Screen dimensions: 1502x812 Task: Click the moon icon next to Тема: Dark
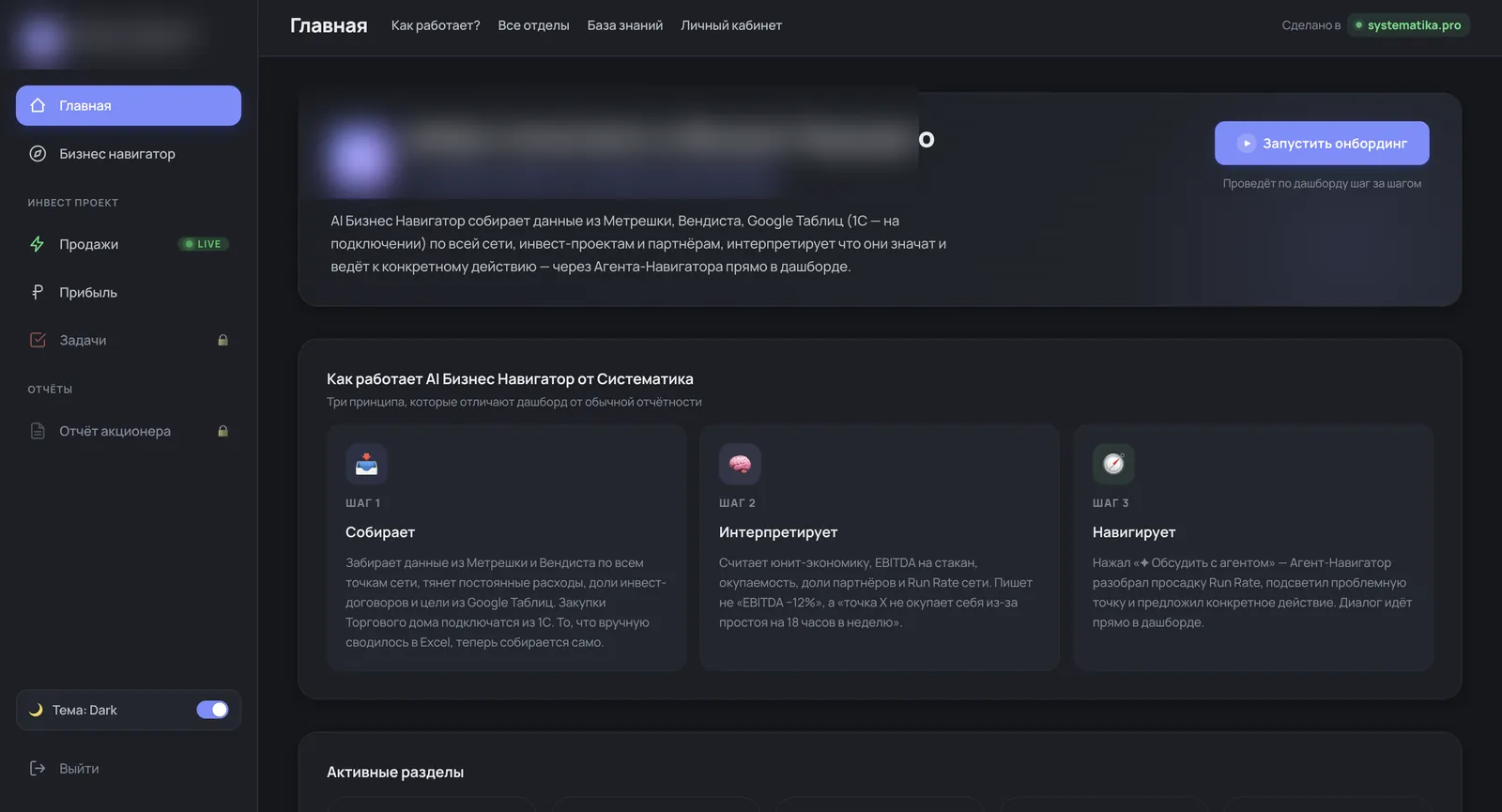pos(36,710)
